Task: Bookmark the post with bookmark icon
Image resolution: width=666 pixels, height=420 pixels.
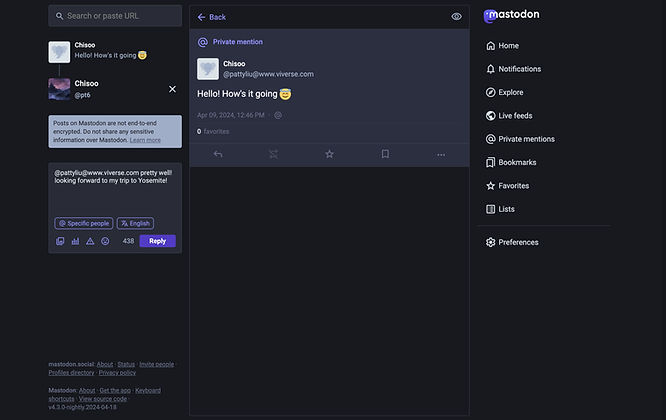Action: tap(385, 154)
